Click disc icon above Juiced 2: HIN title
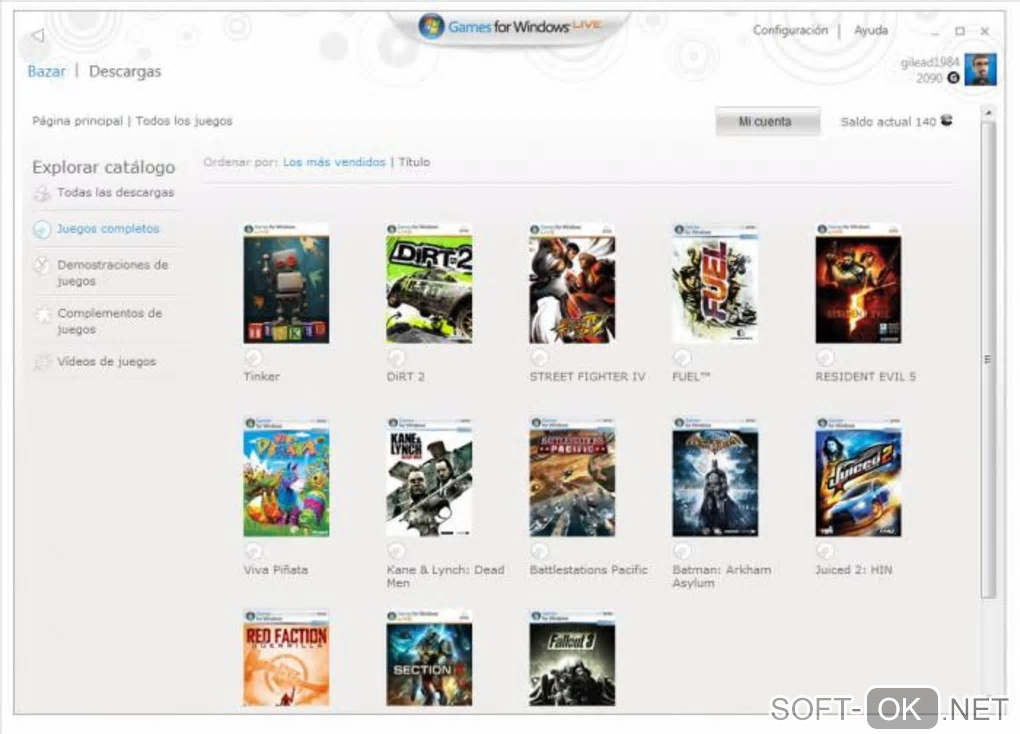Viewport: 1020px width, 734px height. tap(825, 551)
